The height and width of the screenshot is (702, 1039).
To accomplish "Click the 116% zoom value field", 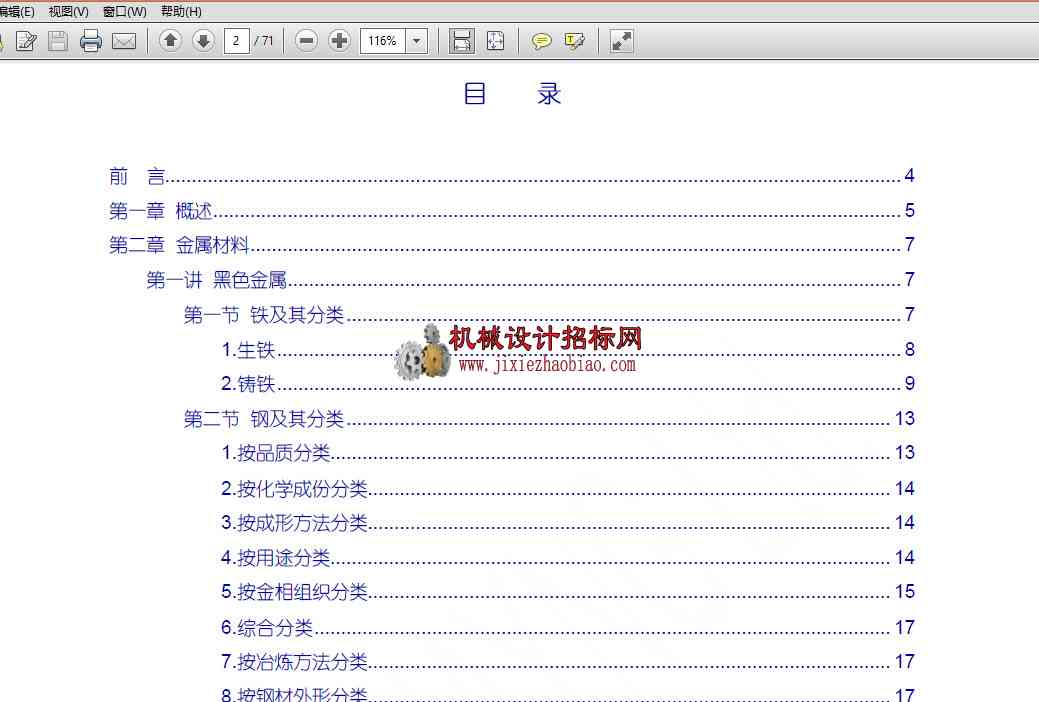I will (383, 41).
